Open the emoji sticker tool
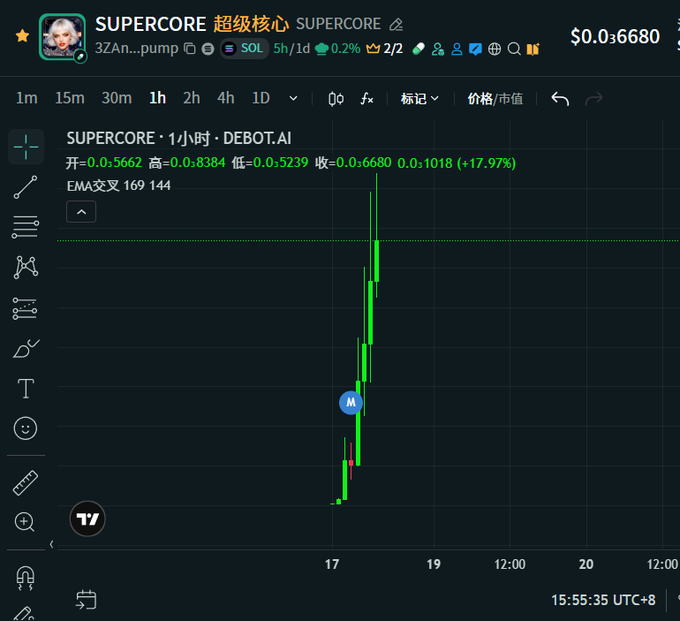The width and height of the screenshot is (680, 621). click(26, 428)
